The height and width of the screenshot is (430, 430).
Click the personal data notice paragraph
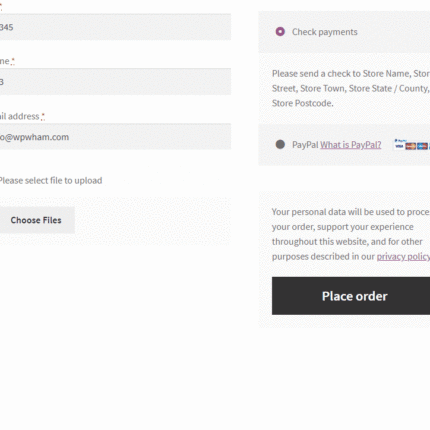pos(351,234)
